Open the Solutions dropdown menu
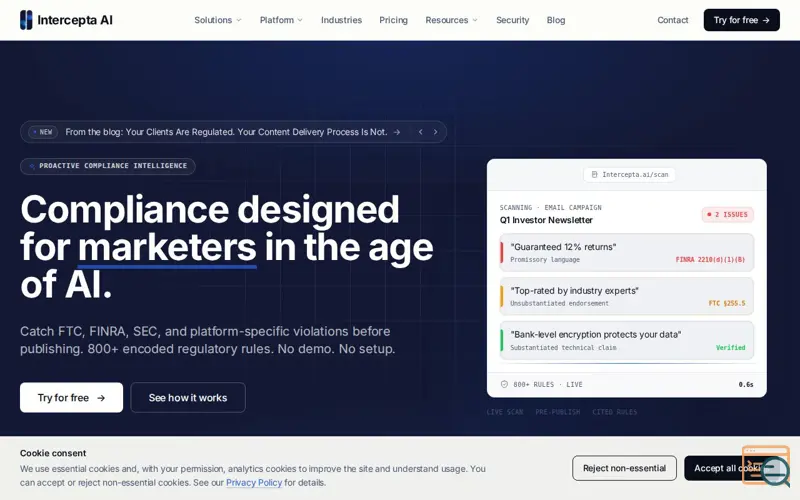The width and height of the screenshot is (800, 500). 218,20
